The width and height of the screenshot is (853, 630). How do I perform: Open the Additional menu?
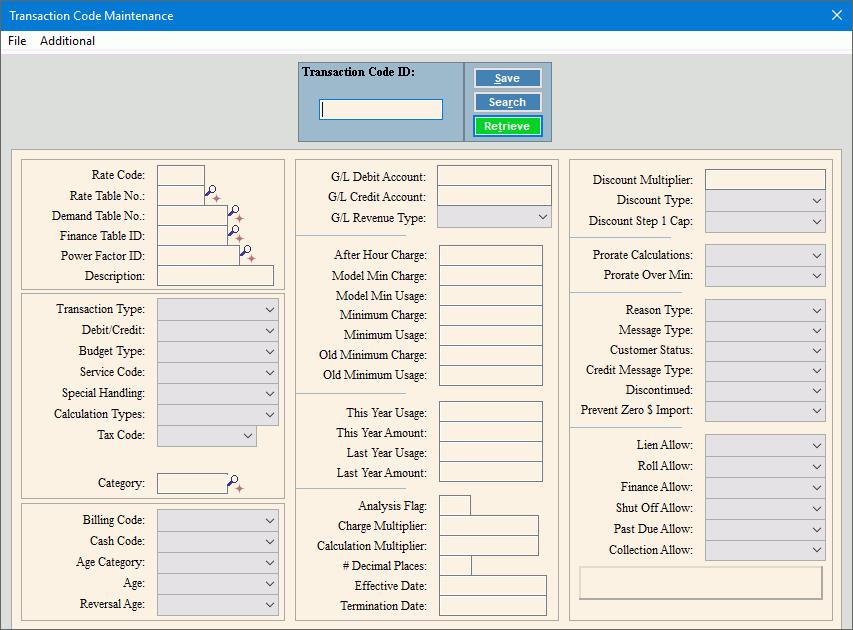[x=67, y=41]
